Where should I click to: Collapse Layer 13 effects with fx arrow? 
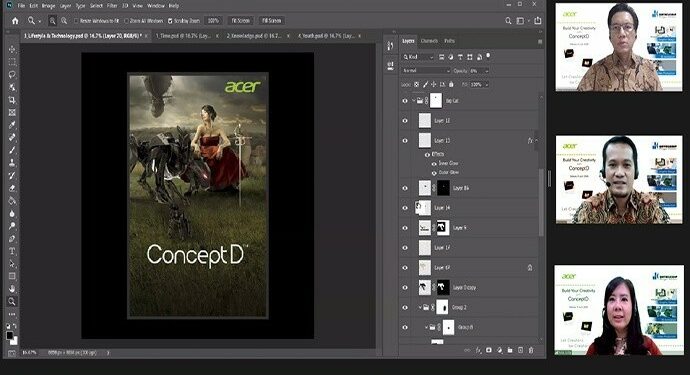pos(536,141)
